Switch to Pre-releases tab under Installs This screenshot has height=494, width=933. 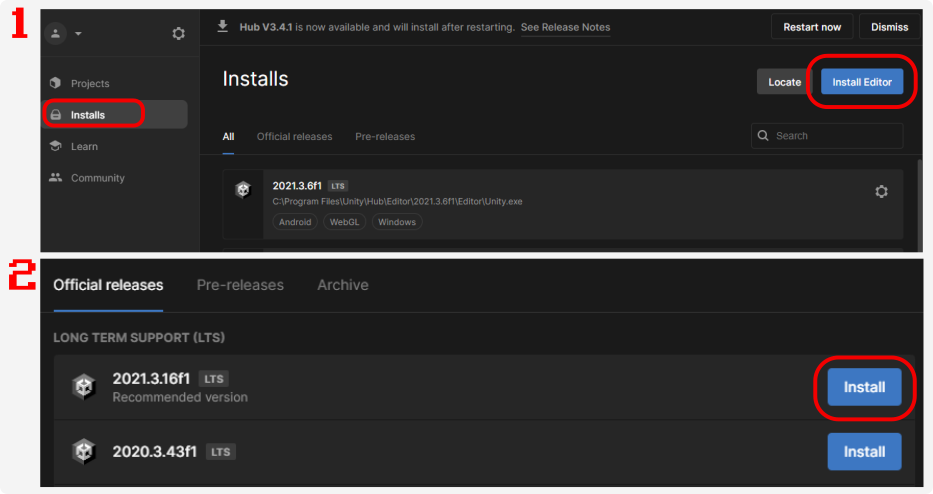coord(385,137)
